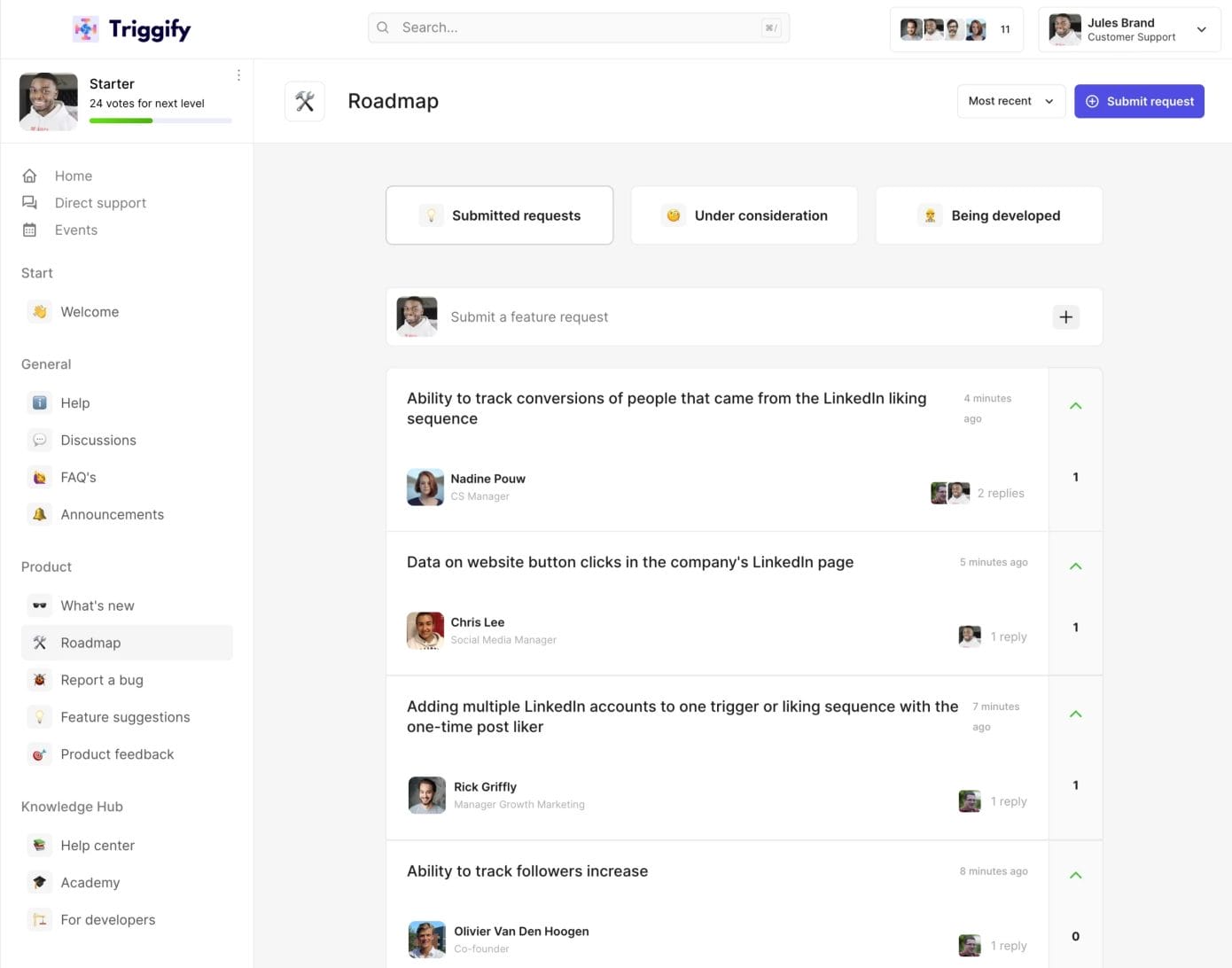The image size is (1232, 968).
Task: Open the online members avatars list
Action: pos(955,29)
